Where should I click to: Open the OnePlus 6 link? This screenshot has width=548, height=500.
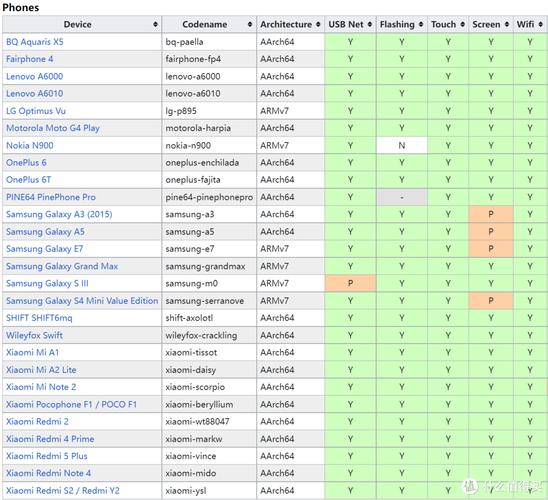click(x=26, y=162)
